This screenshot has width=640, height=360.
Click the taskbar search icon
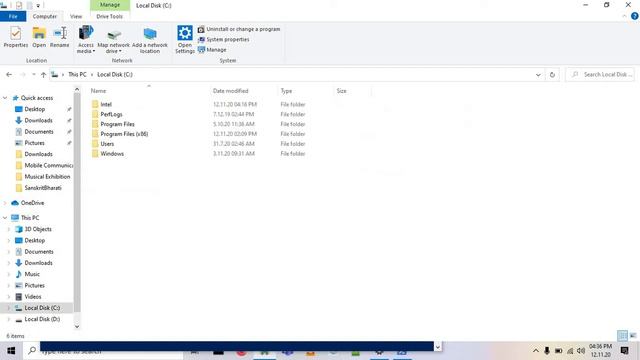(32, 351)
